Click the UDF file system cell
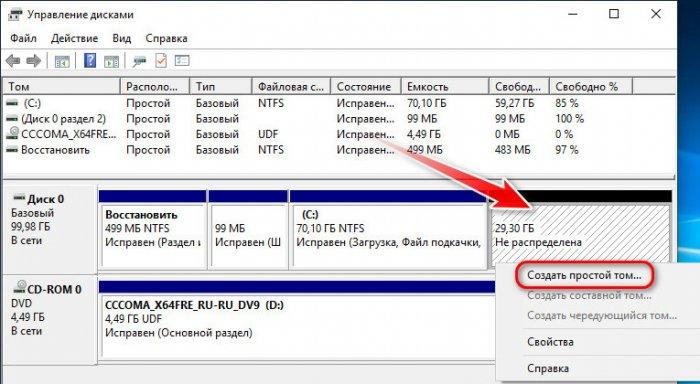Image resolution: width=700 pixels, height=384 pixels. 268,134
